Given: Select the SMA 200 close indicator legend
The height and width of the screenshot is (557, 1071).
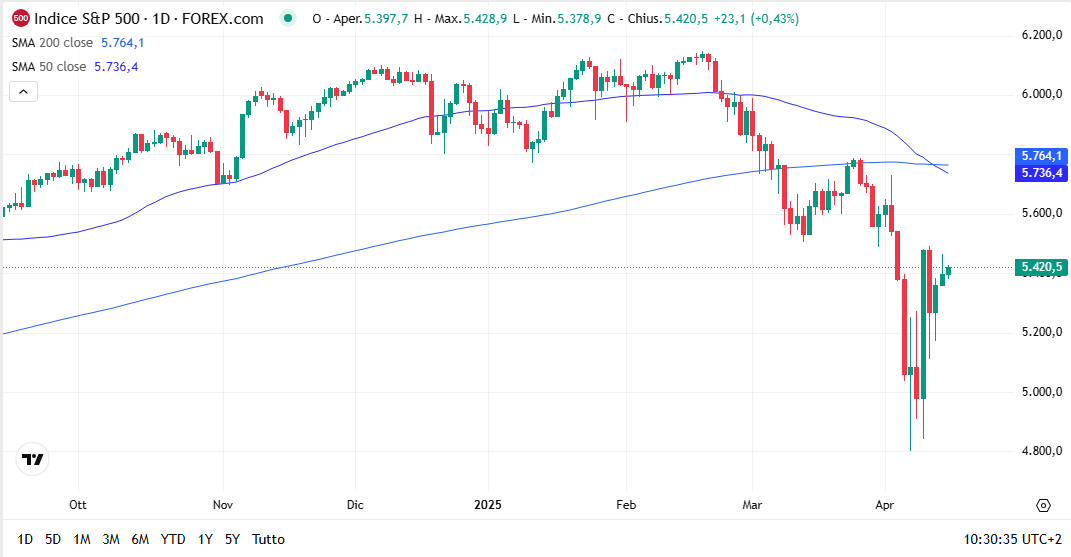Looking at the screenshot, I should (x=52, y=42).
